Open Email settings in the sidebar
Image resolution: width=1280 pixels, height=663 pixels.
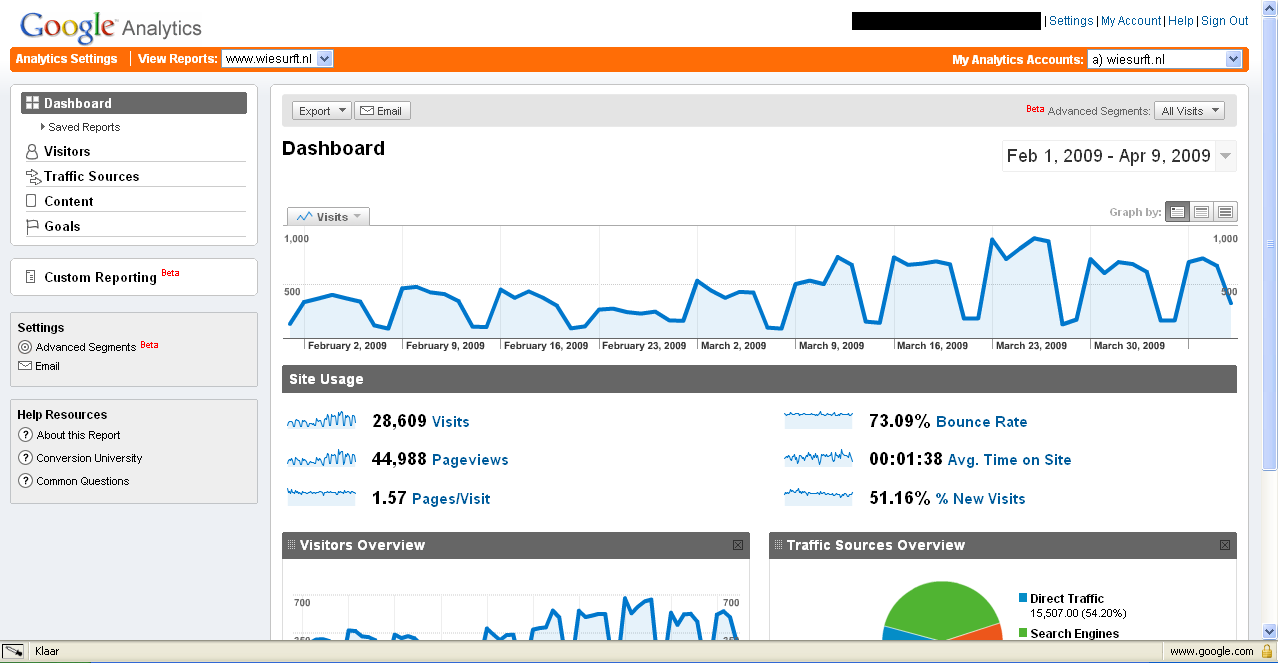47,366
